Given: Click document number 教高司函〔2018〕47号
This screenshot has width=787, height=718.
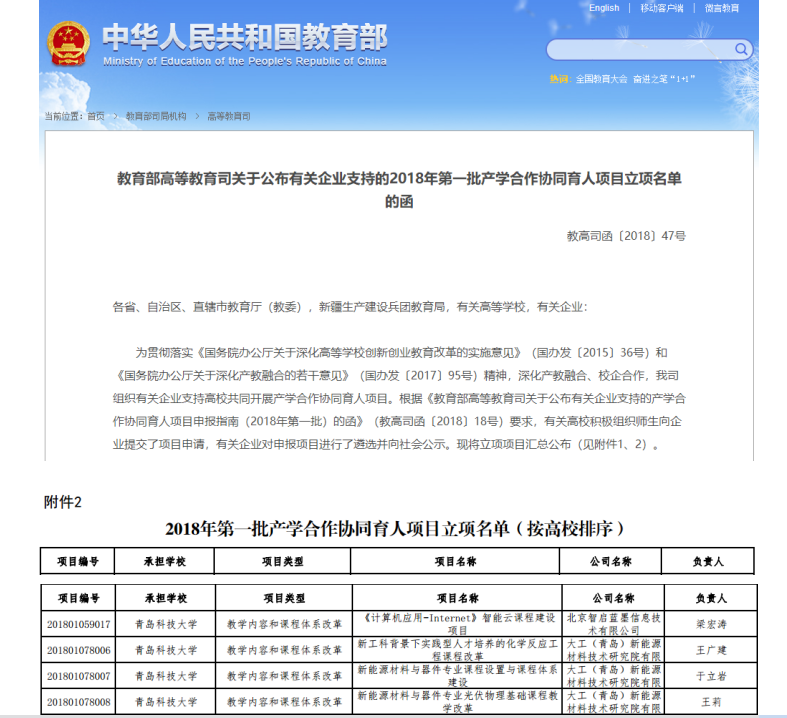Looking at the screenshot, I should tap(626, 236).
